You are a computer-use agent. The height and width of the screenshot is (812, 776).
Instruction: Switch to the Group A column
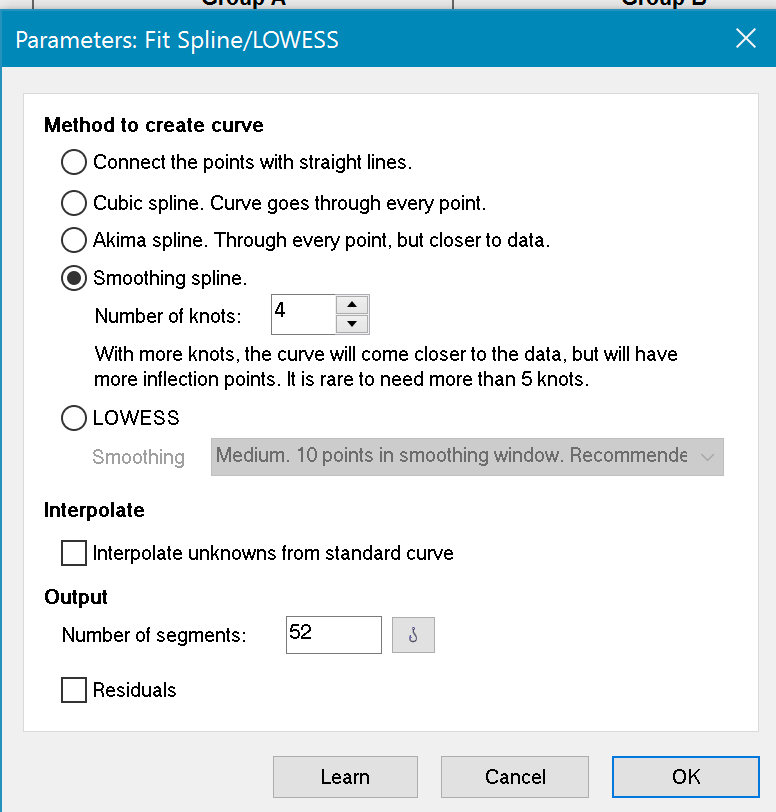pos(242,6)
